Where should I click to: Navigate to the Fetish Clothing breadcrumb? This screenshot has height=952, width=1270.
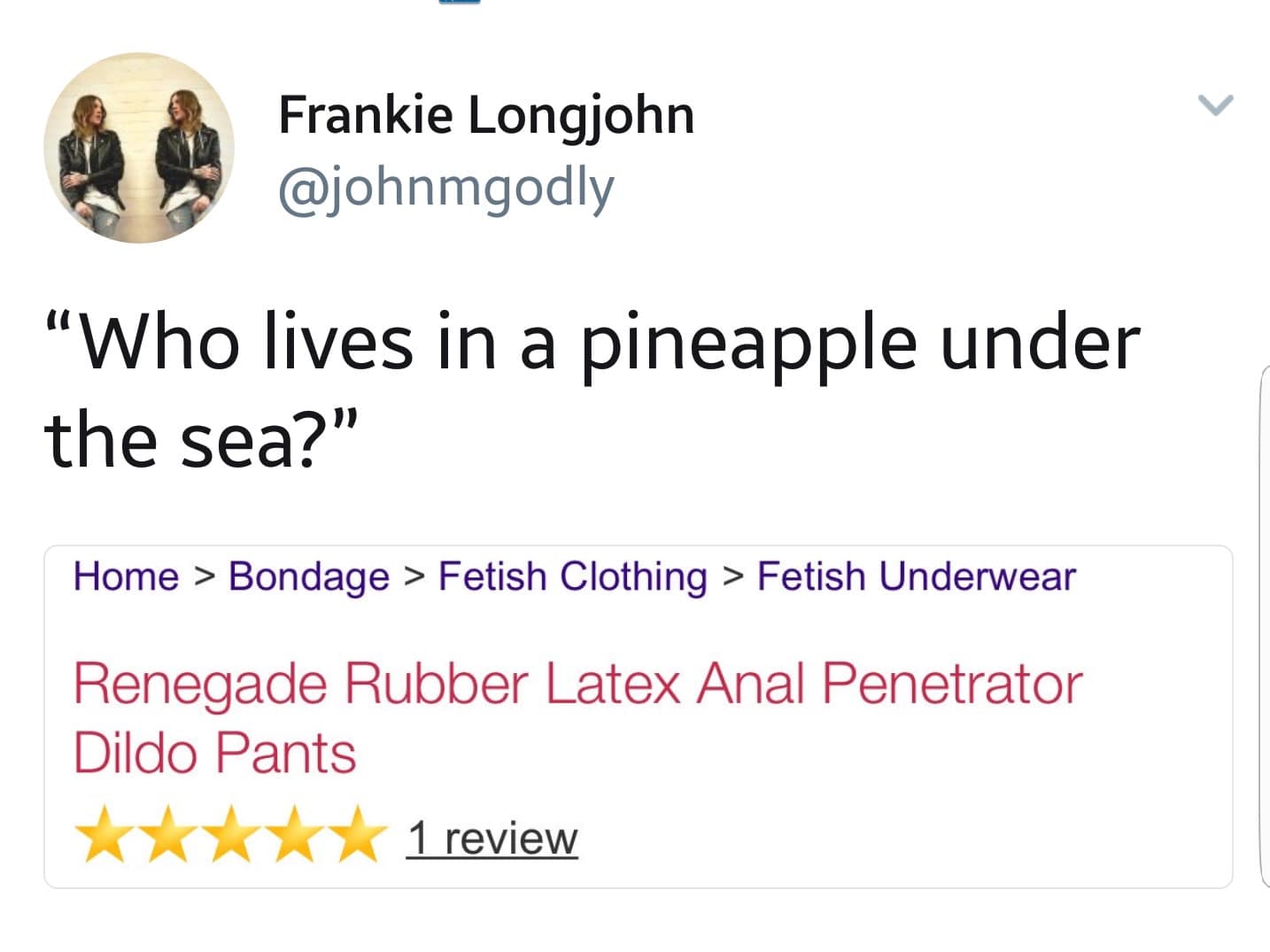point(572,577)
